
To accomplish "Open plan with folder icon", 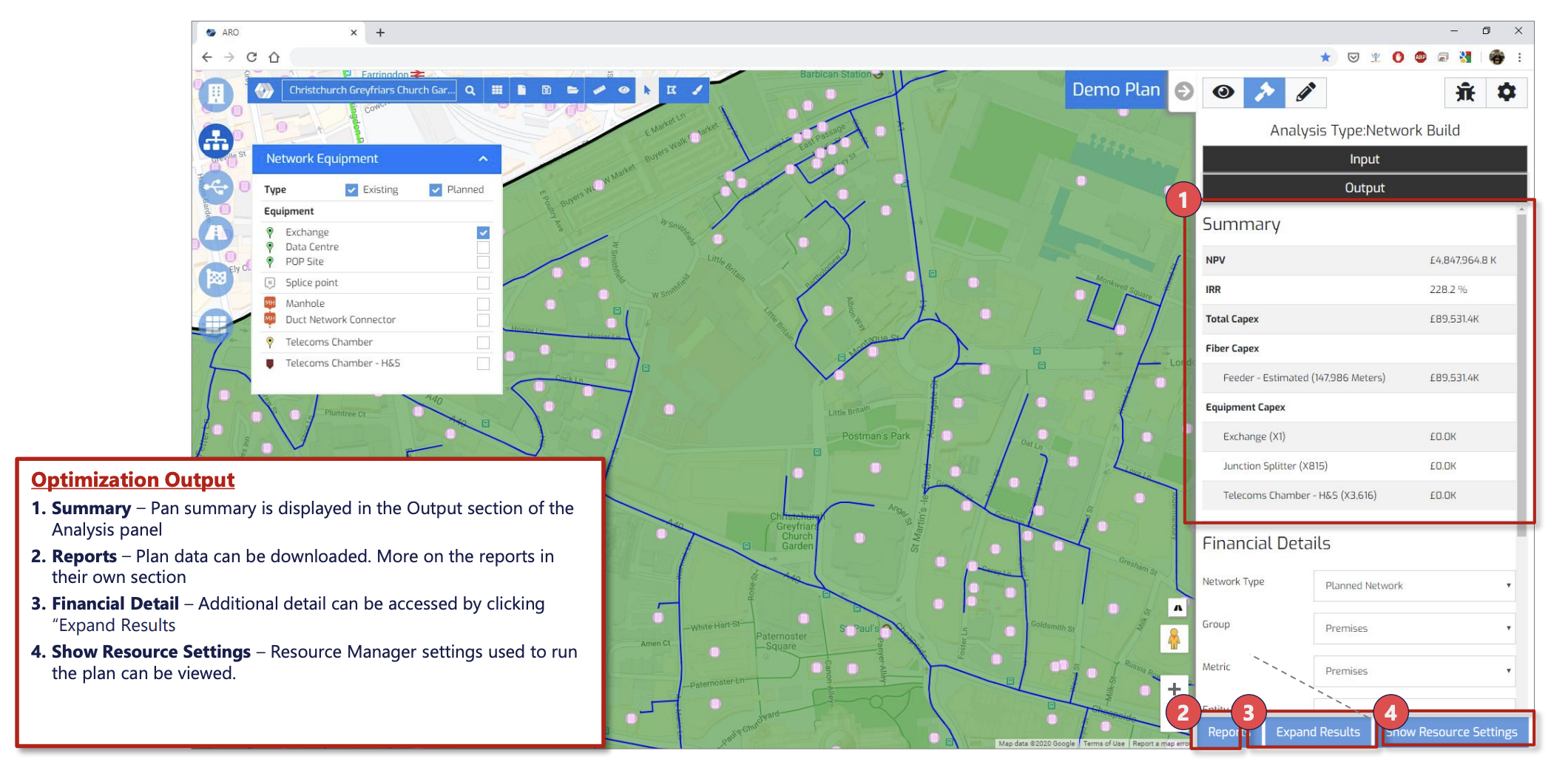I will pyautogui.click(x=572, y=90).
